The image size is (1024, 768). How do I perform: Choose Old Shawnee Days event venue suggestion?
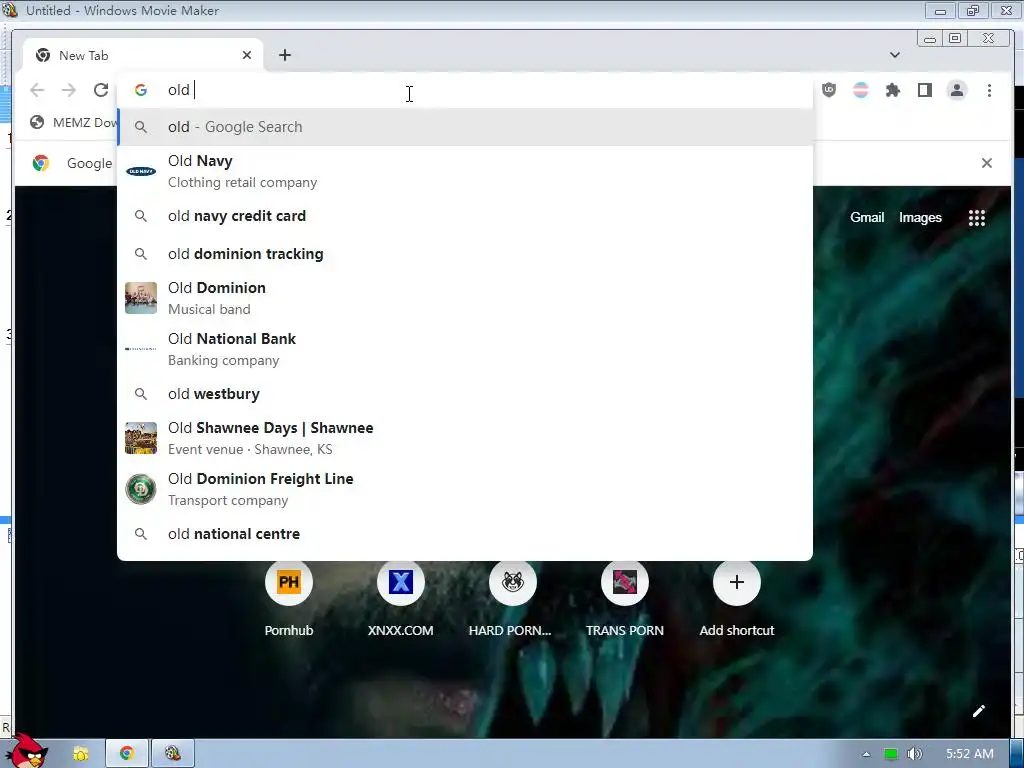click(465, 438)
